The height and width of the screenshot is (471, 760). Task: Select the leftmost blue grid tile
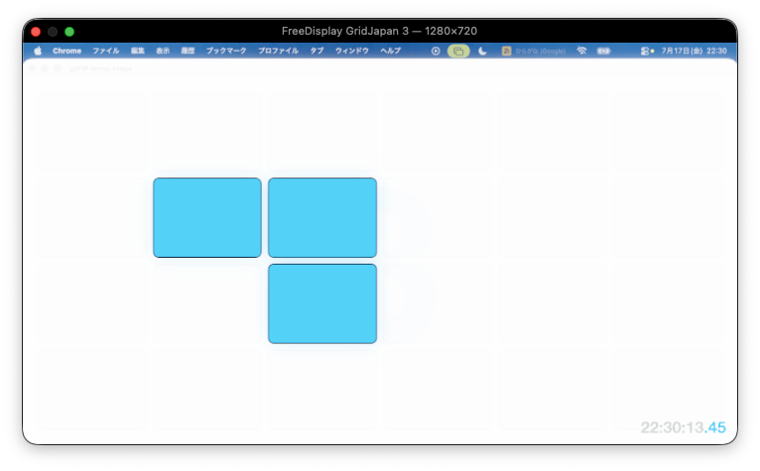point(207,218)
